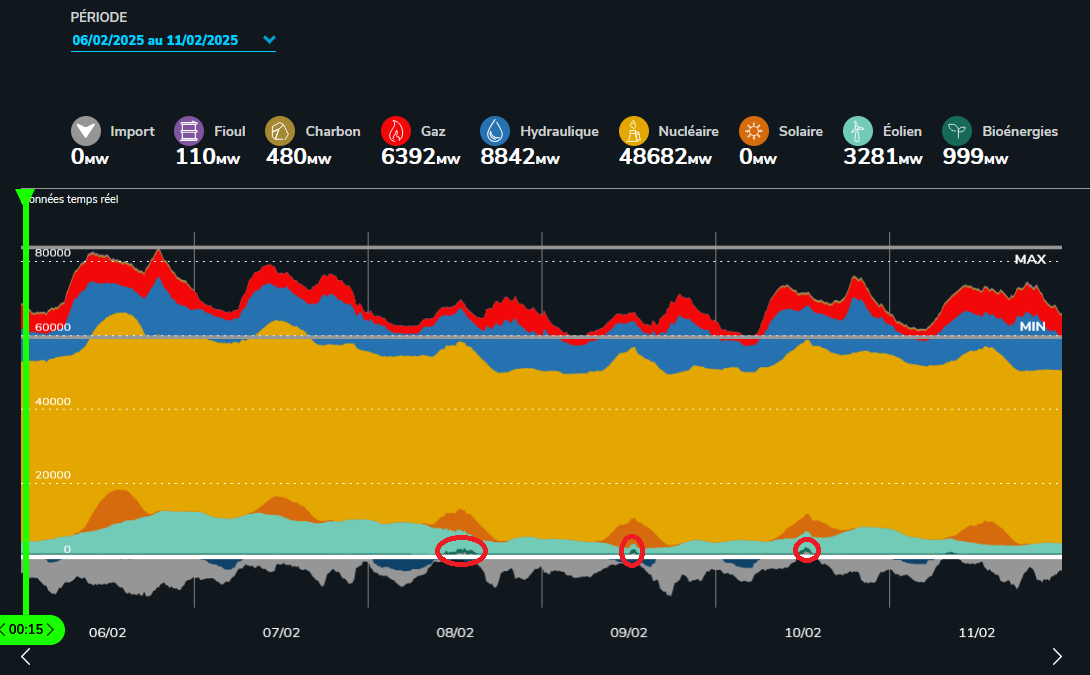Select the 10/02 date label
The image size is (1090, 675).
(803, 633)
